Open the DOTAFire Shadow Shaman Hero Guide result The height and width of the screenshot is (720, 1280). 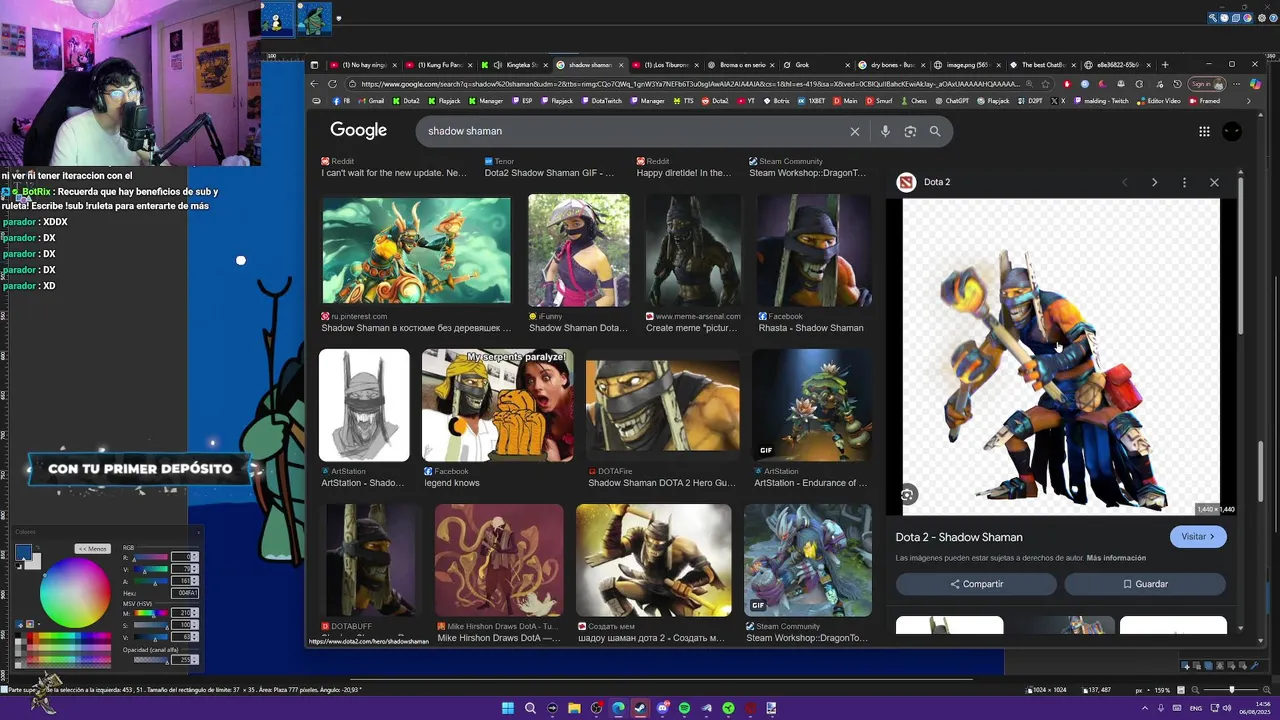click(x=662, y=405)
